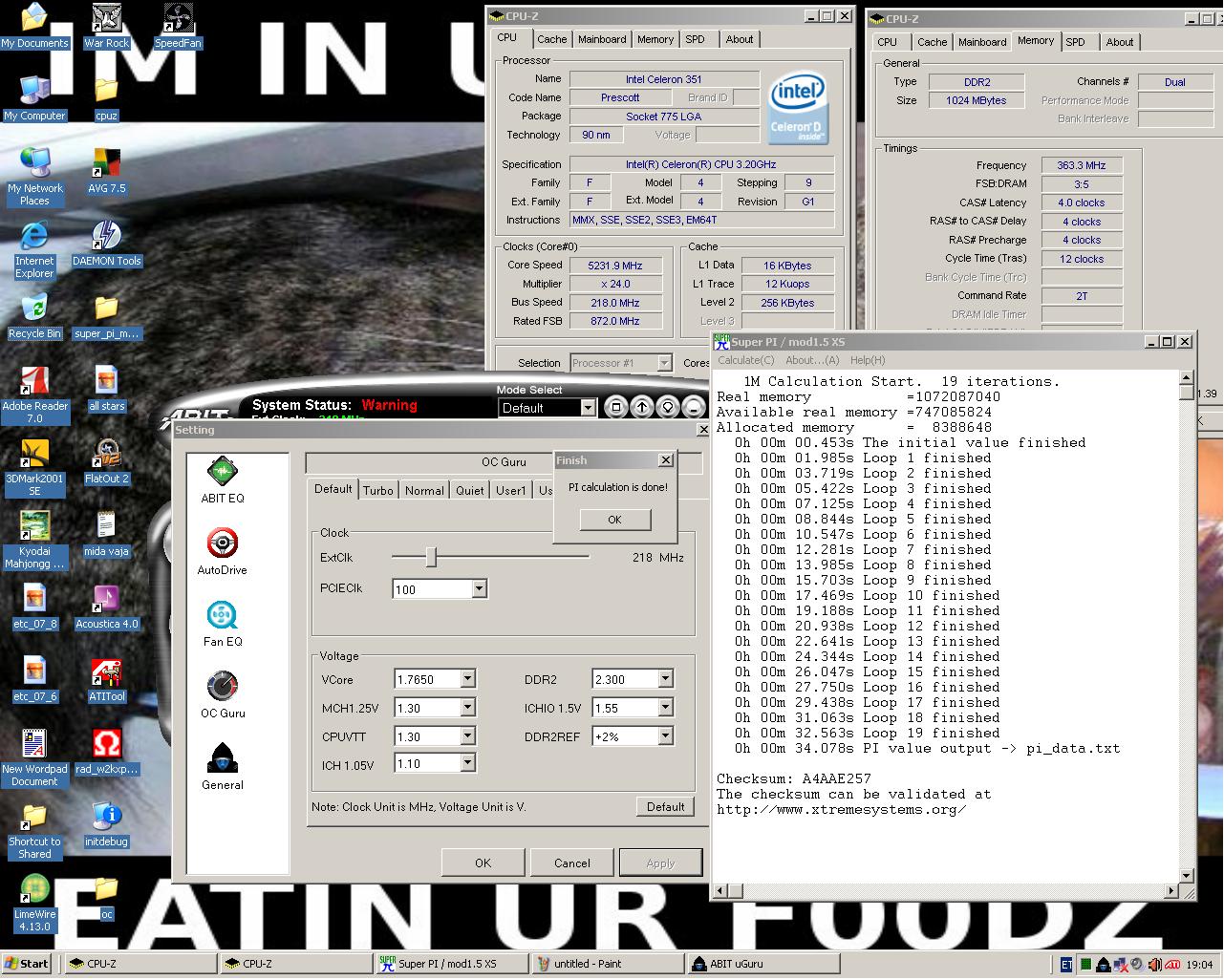Click OK in the Finish dialog
The width and height of the screenshot is (1224, 980).
coord(614,520)
